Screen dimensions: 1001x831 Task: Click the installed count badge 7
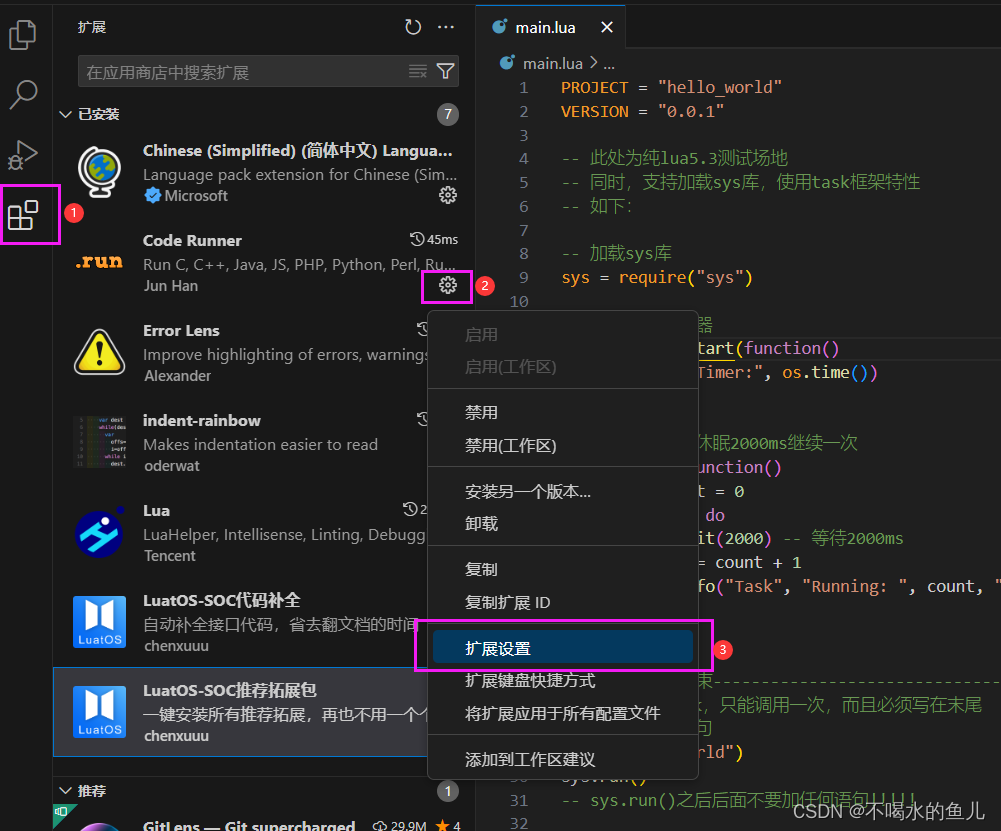point(448,114)
